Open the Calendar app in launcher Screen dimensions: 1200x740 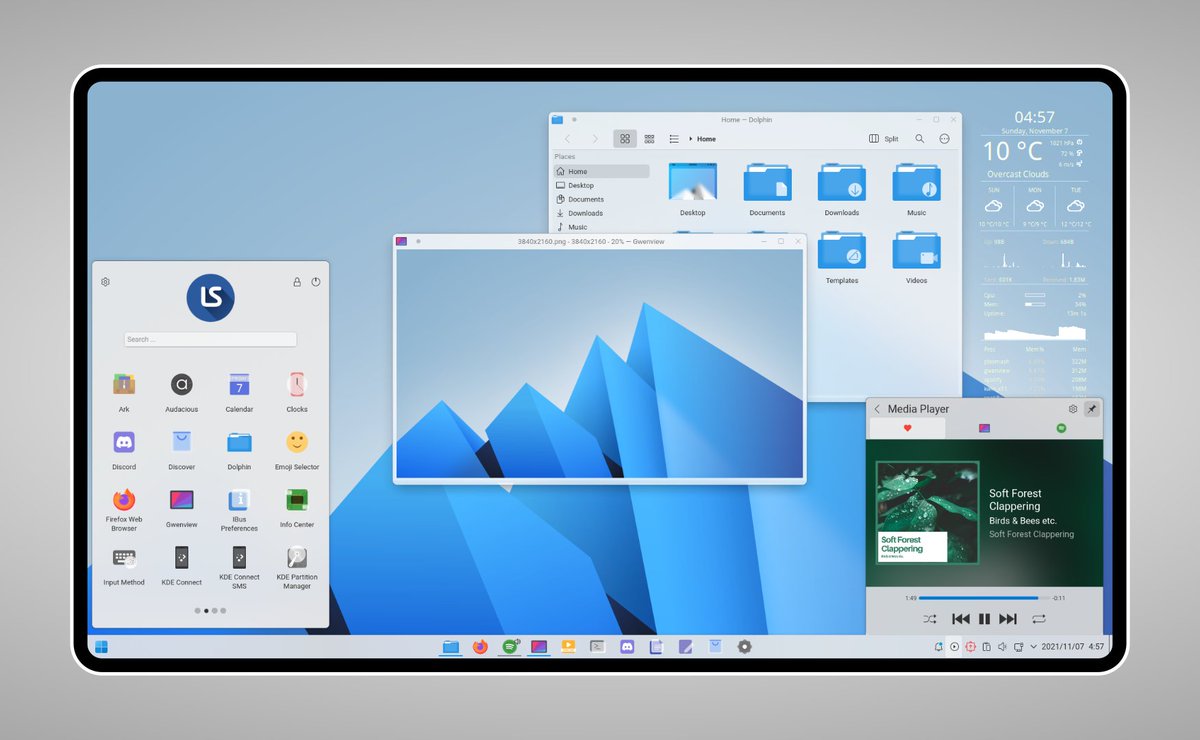(239, 391)
